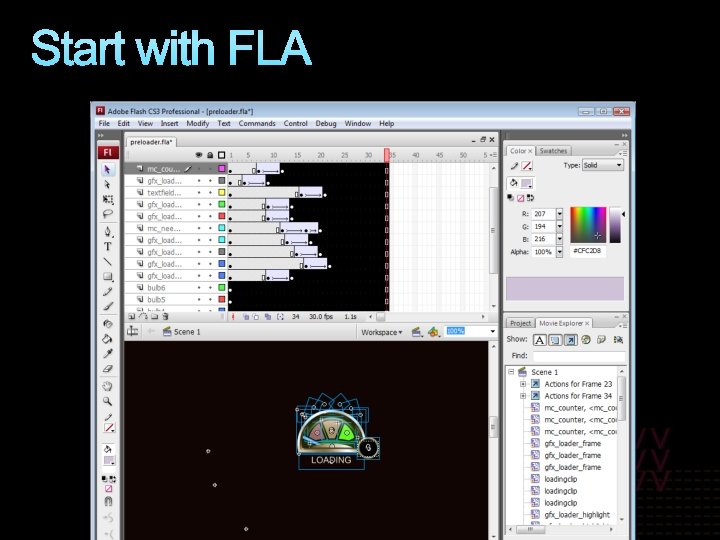The image size is (720, 540).
Task: Click the stage edit-bar anchor icon
Action: click(x=132, y=331)
